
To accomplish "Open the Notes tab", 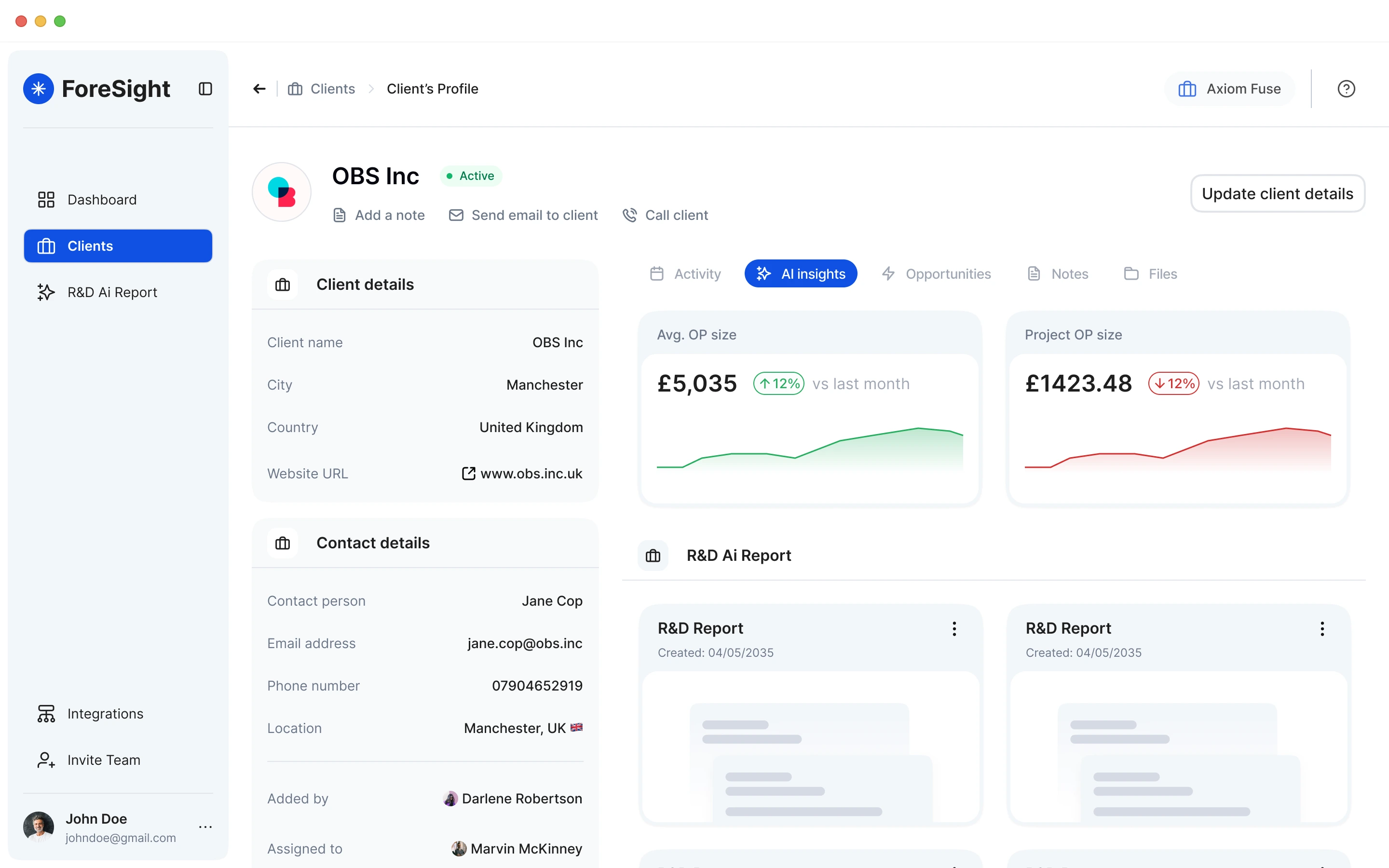I will click(x=1057, y=274).
